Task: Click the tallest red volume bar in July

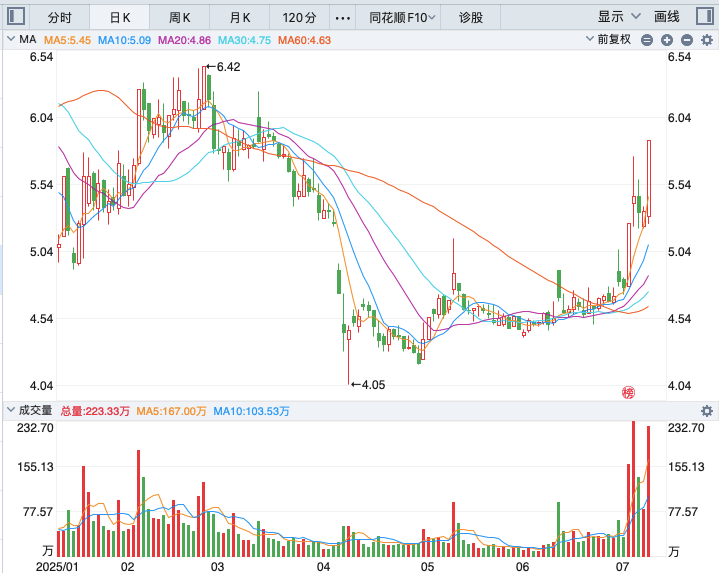Action: pos(633,489)
